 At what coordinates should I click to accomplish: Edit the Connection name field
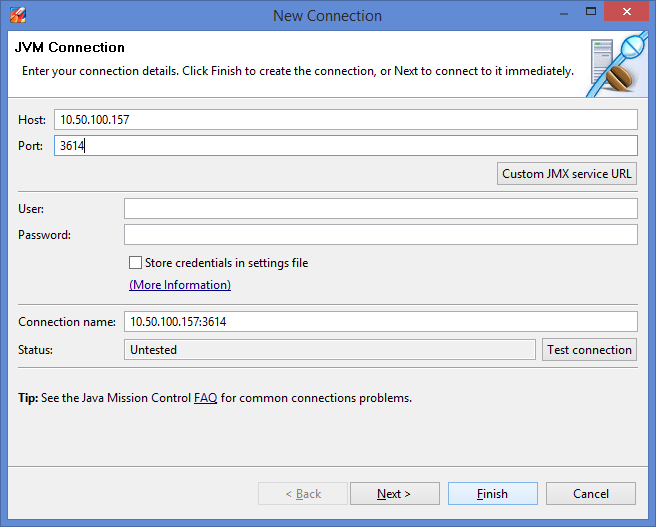381,322
